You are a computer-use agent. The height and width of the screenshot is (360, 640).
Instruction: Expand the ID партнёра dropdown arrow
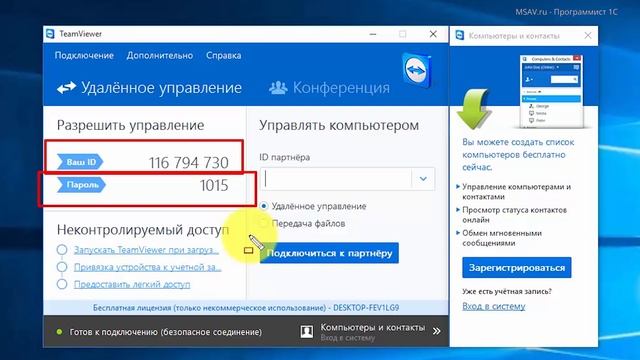pyautogui.click(x=423, y=179)
